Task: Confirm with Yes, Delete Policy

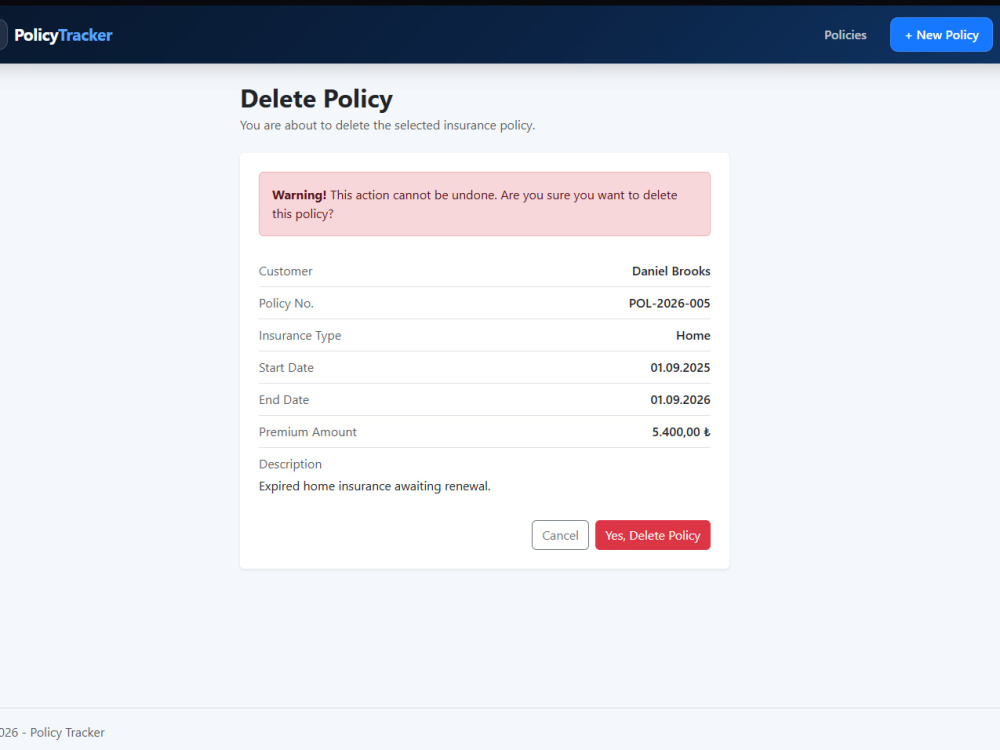Action: click(652, 535)
